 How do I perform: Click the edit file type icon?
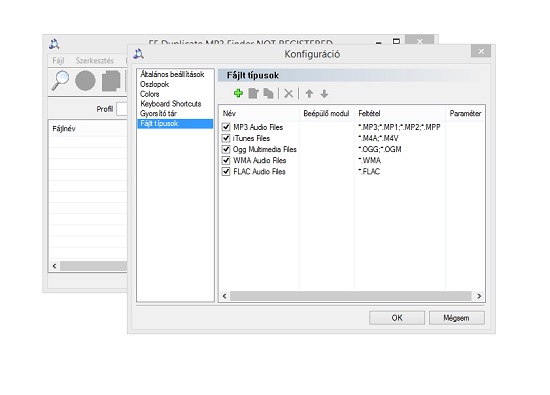click(x=253, y=93)
